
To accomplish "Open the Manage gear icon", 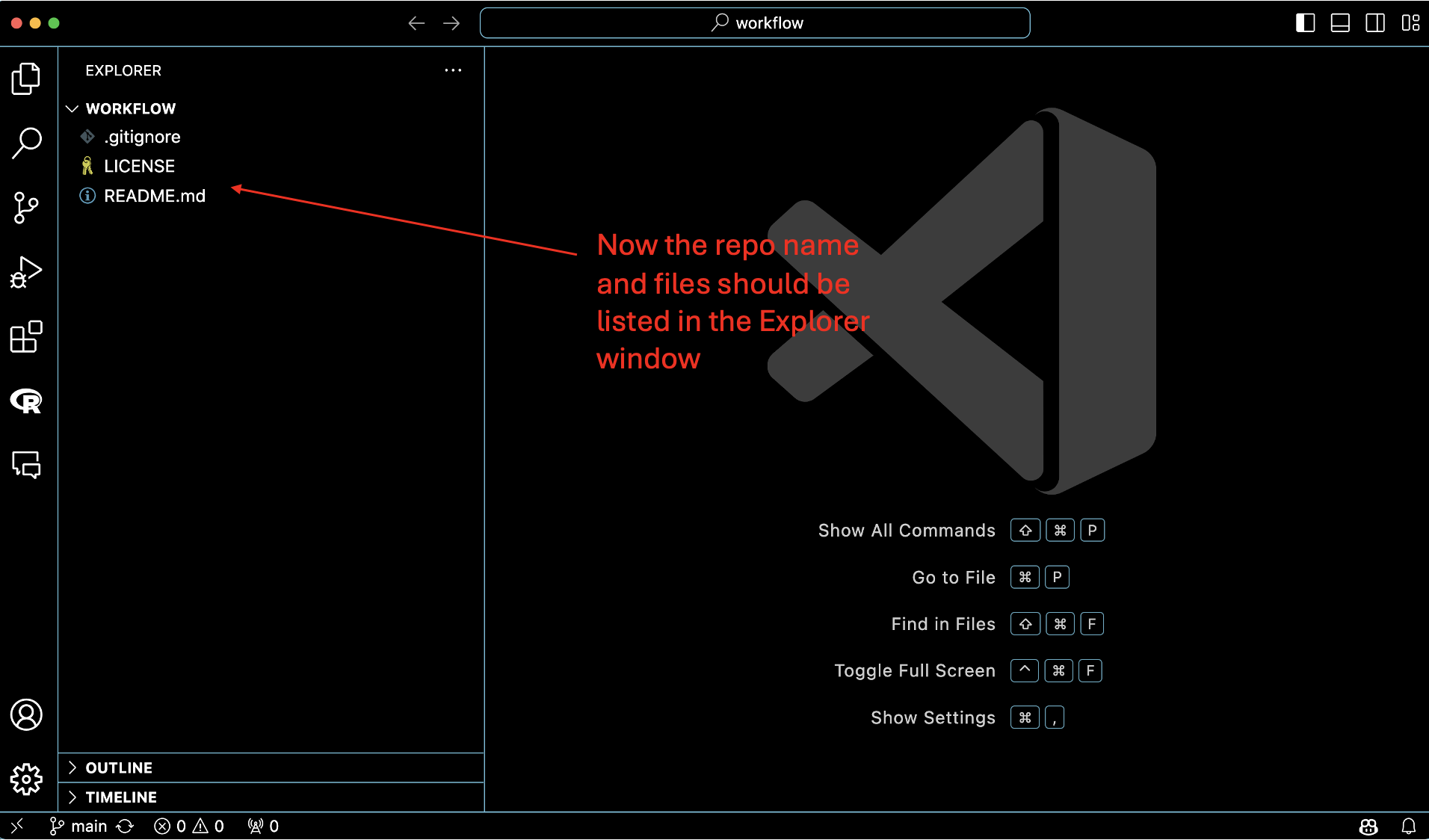I will (x=26, y=779).
